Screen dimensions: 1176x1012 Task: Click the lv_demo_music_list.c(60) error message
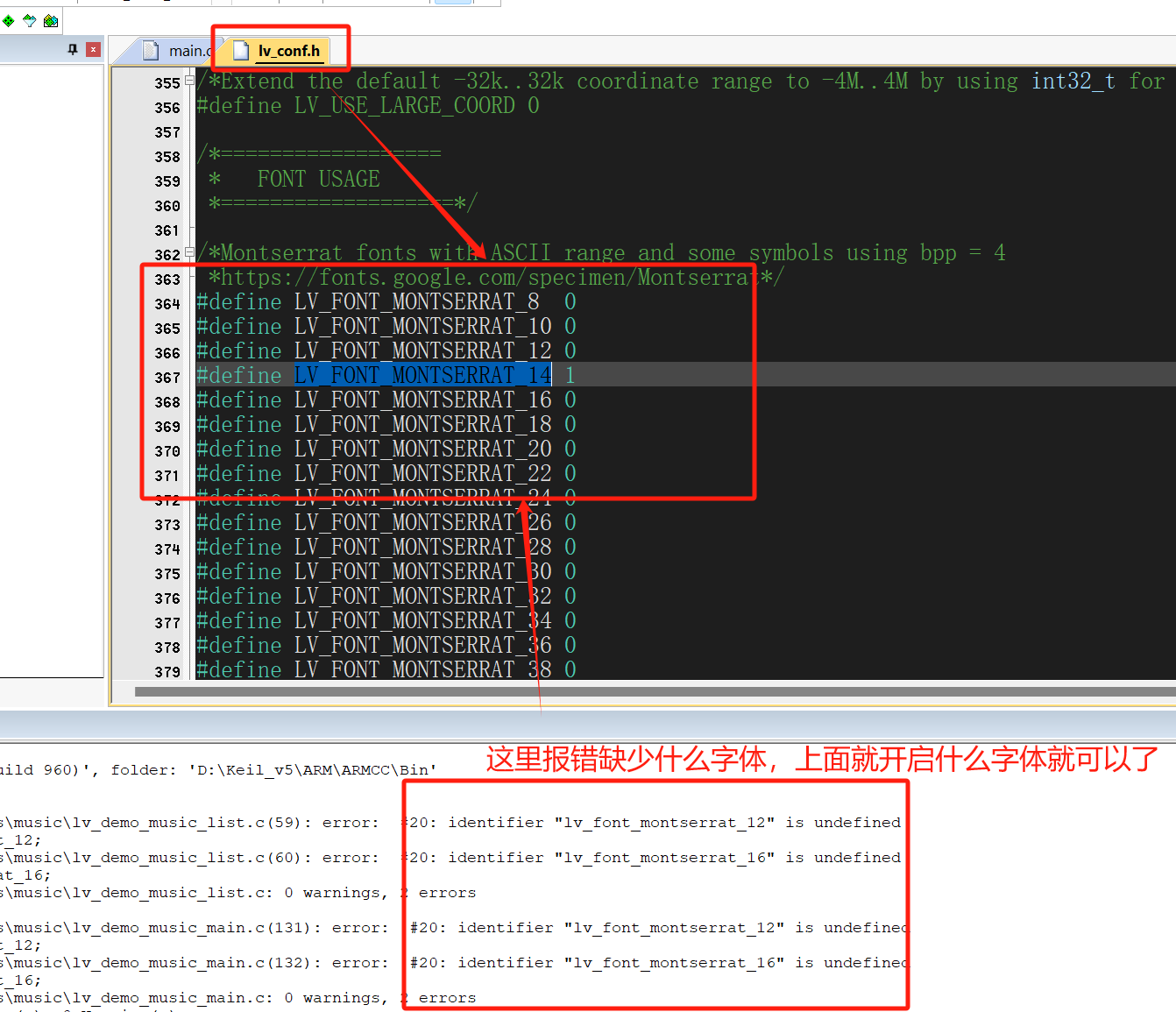(x=655, y=858)
